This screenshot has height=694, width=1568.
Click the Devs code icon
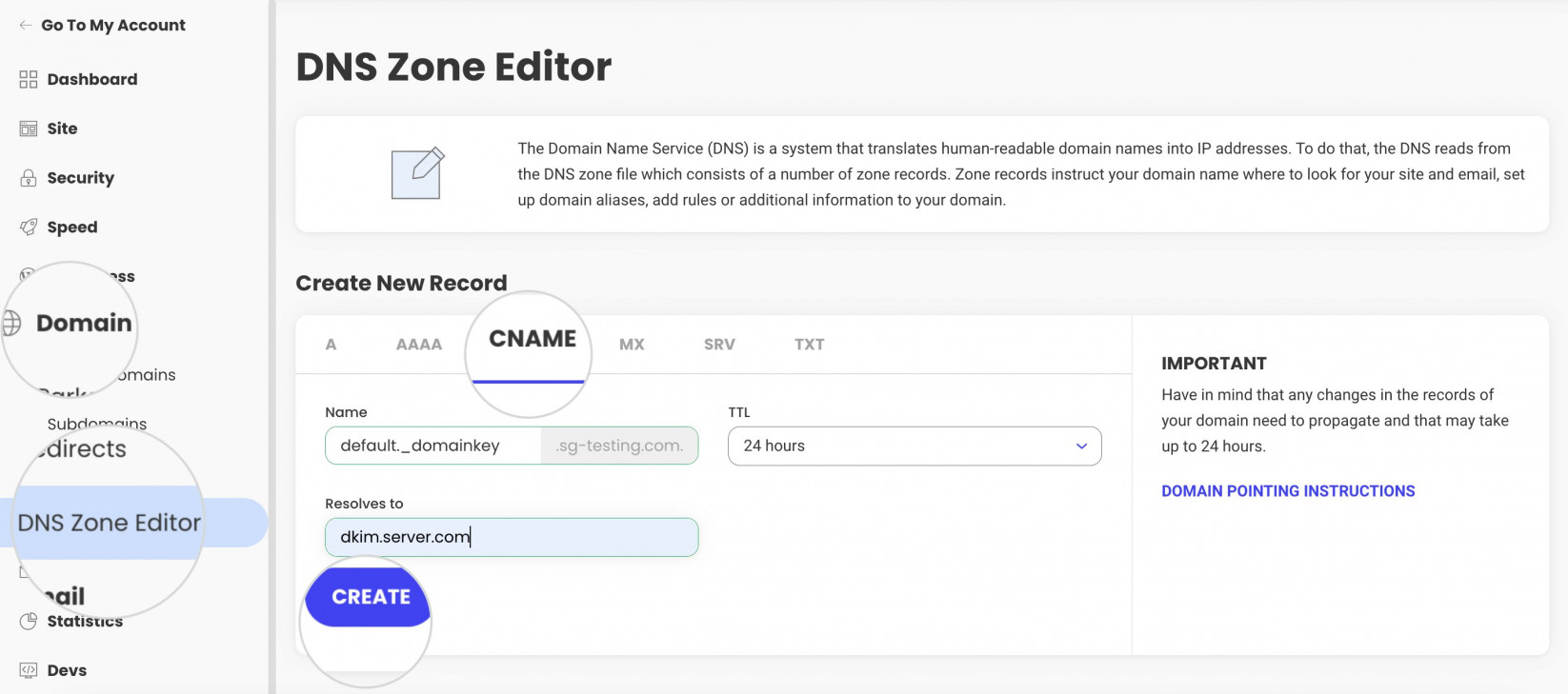coord(29,670)
